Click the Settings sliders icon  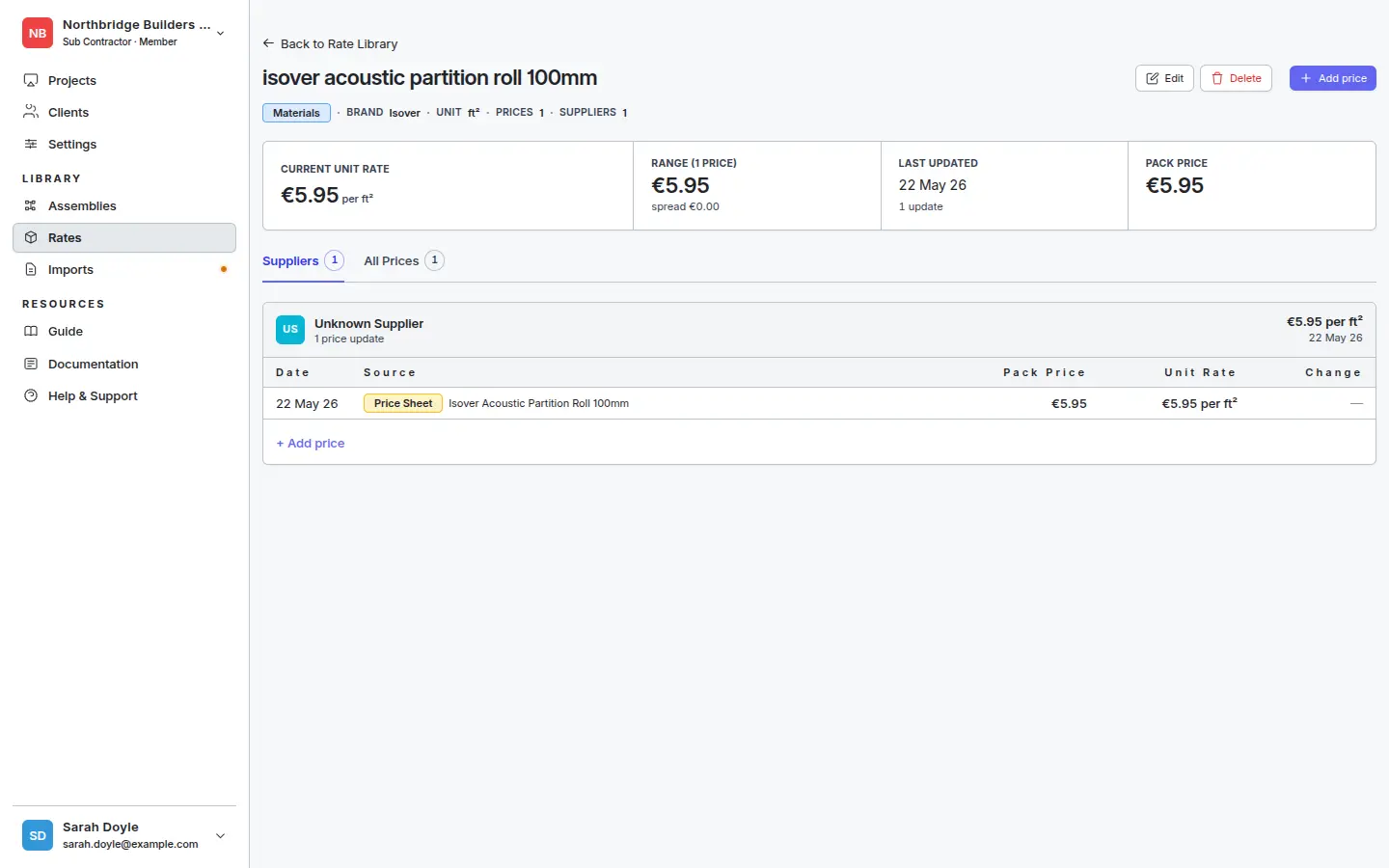click(x=31, y=144)
